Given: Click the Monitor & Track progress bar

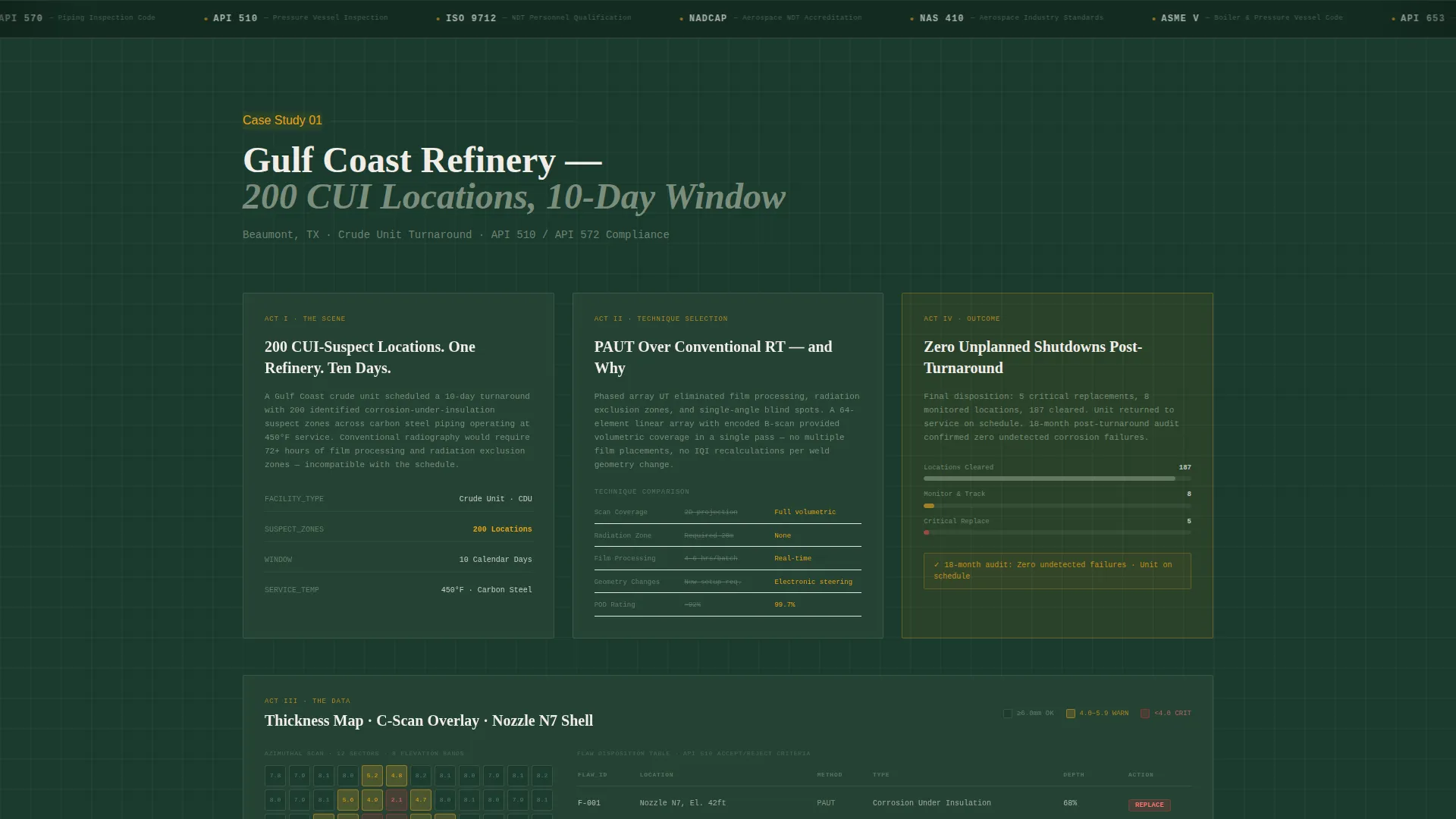Looking at the screenshot, I should pyautogui.click(x=1057, y=506).
